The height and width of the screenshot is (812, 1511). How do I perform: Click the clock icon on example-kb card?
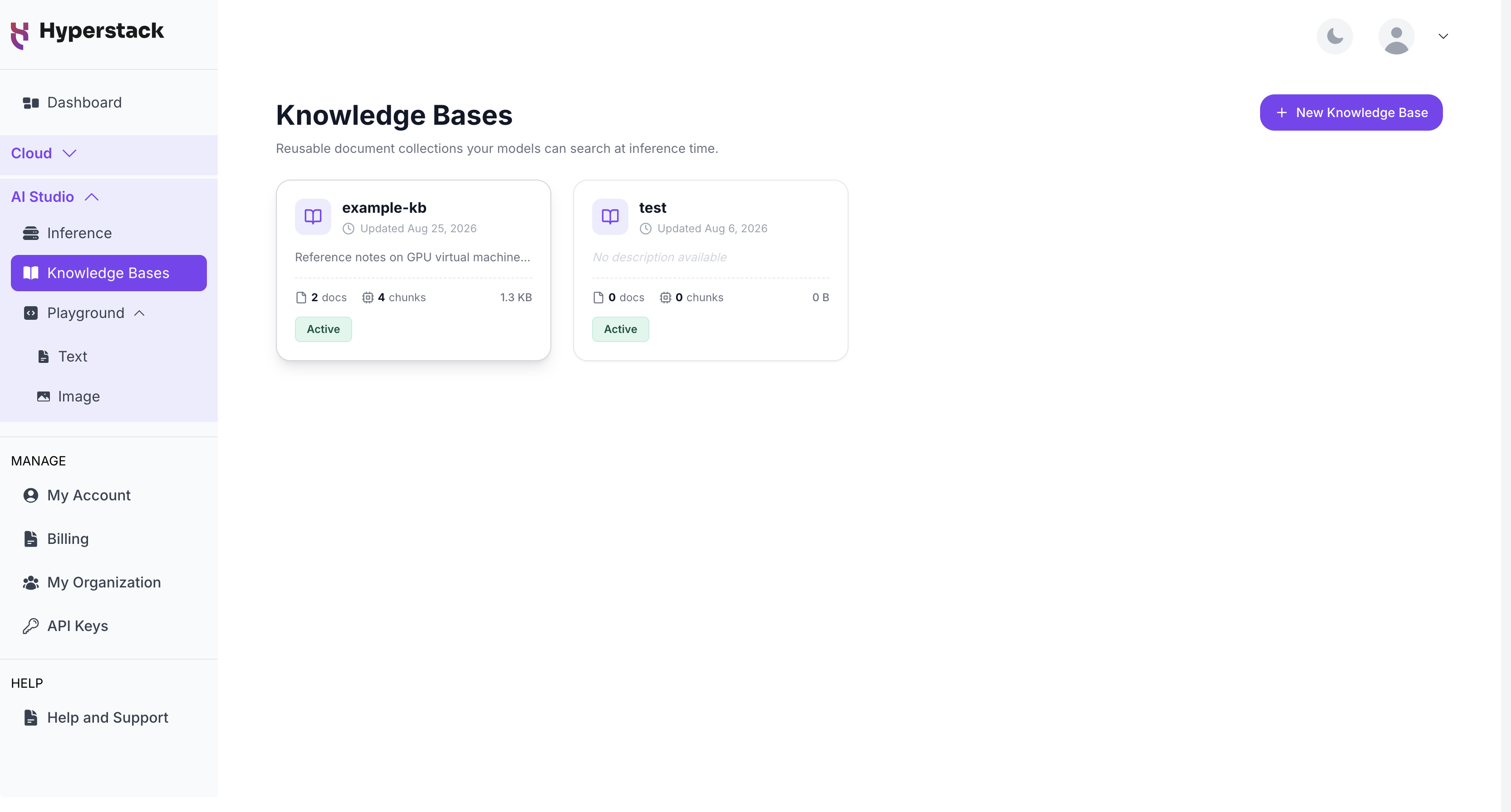(348, 229)
